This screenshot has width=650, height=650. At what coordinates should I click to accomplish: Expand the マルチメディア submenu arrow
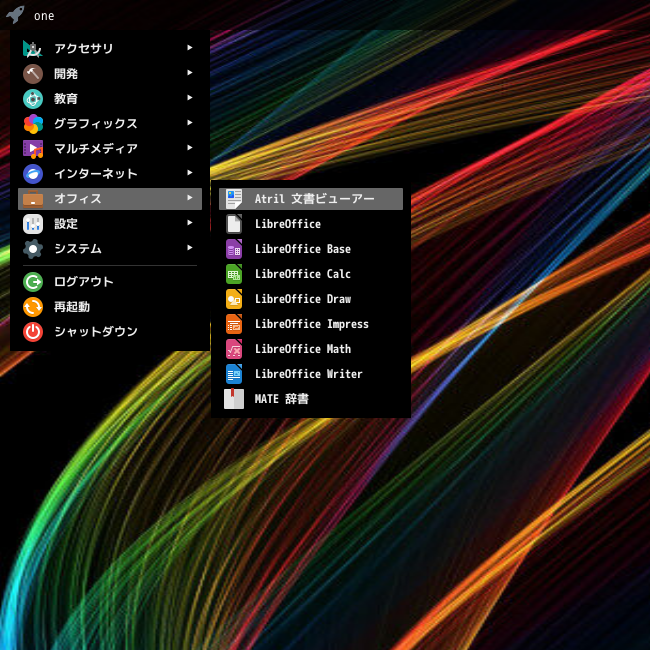(x=189, y=148)
